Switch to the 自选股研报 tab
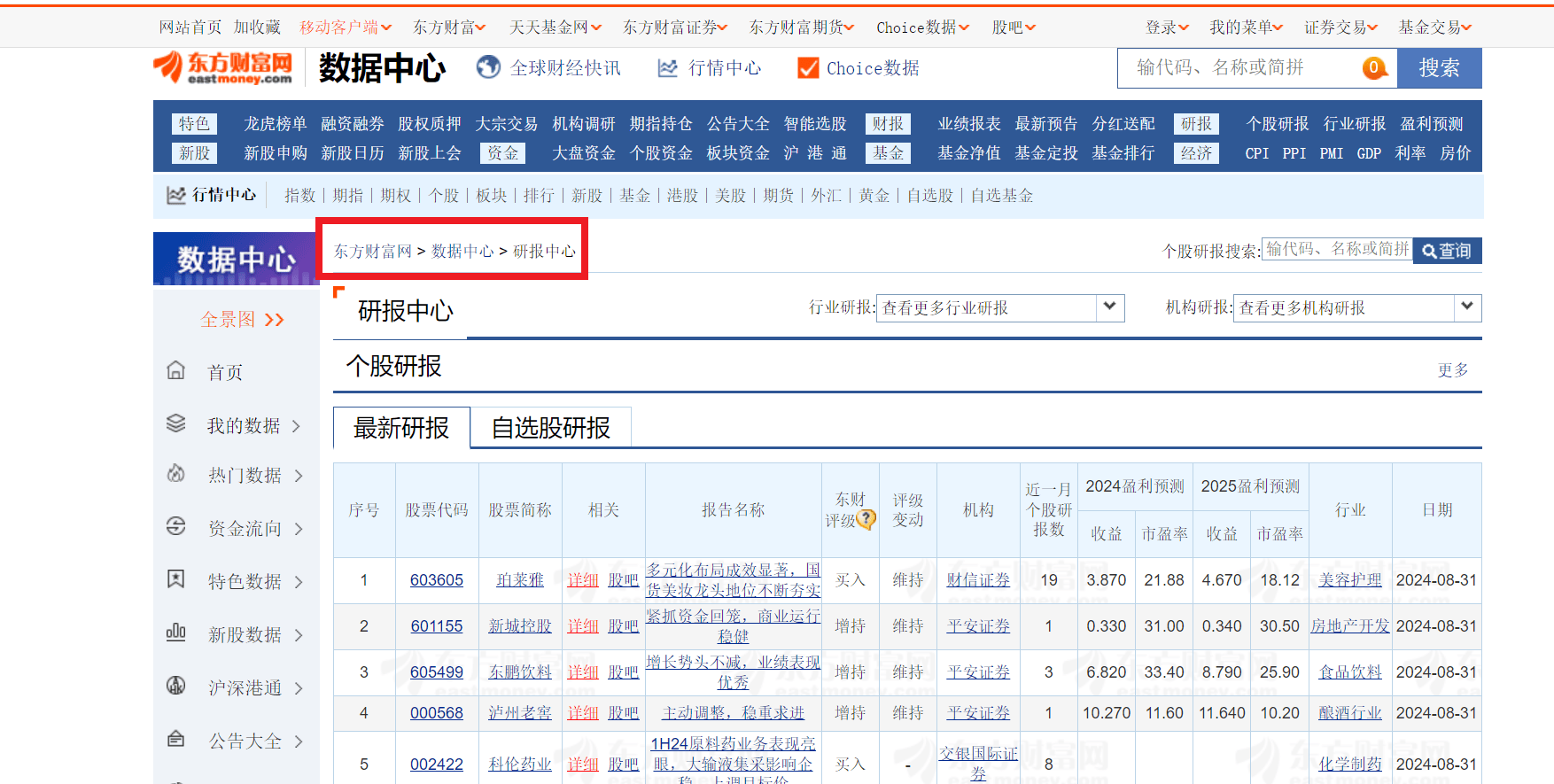The width and height of the screenshot is (1554, 784). pos(551,428)
